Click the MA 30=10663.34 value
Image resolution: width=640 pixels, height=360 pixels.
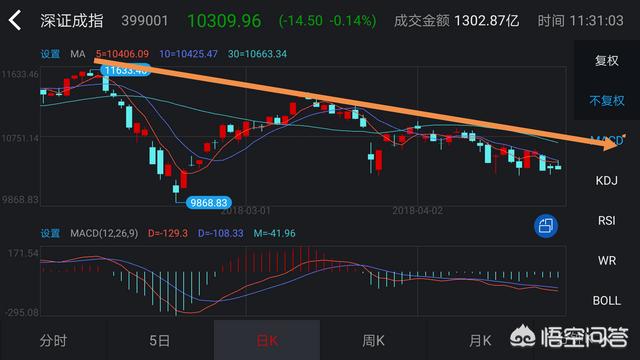pyautogui.click(x=257, y=54)
